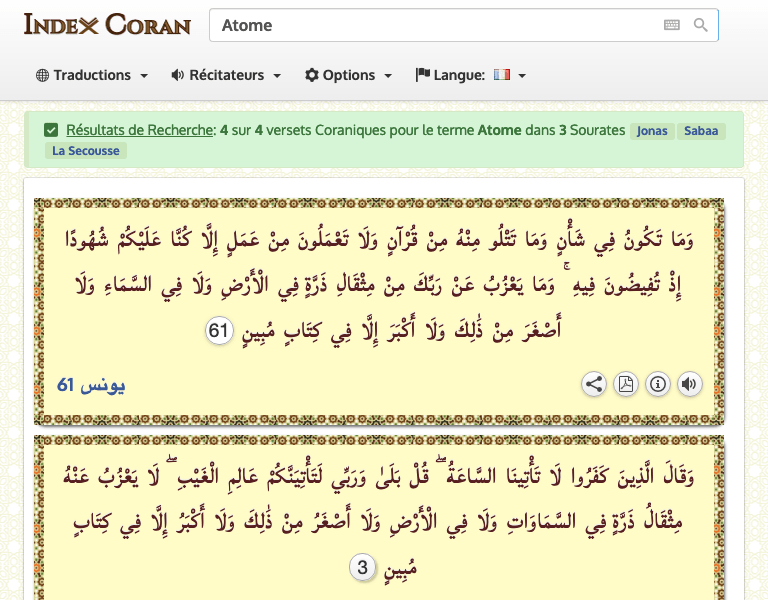
Task: Play audio recitation of verse 61
Action: pyautogui.click(x=689, y=384)
